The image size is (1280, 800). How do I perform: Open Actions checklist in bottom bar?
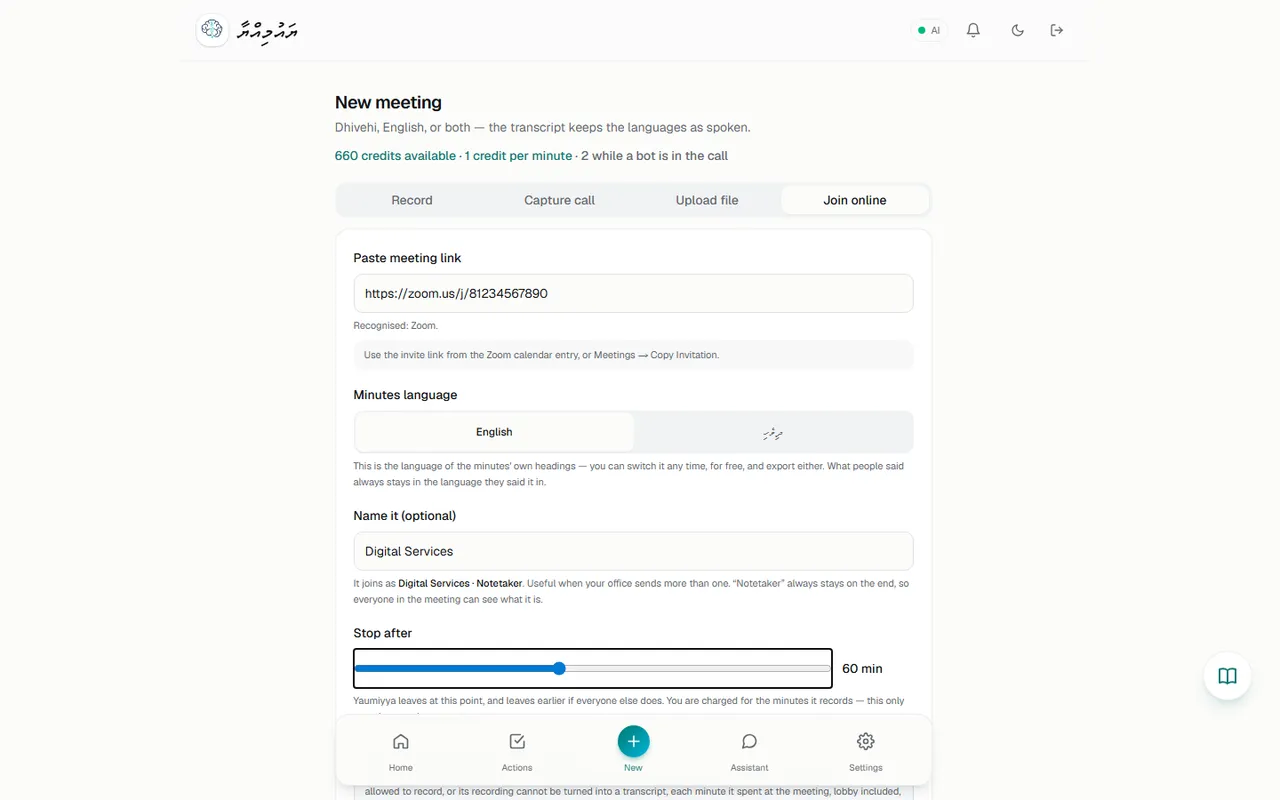[517, 752]
